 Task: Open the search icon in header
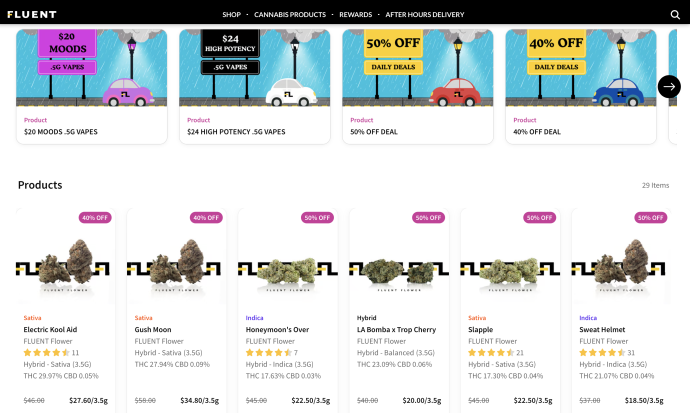coord(675,15)
